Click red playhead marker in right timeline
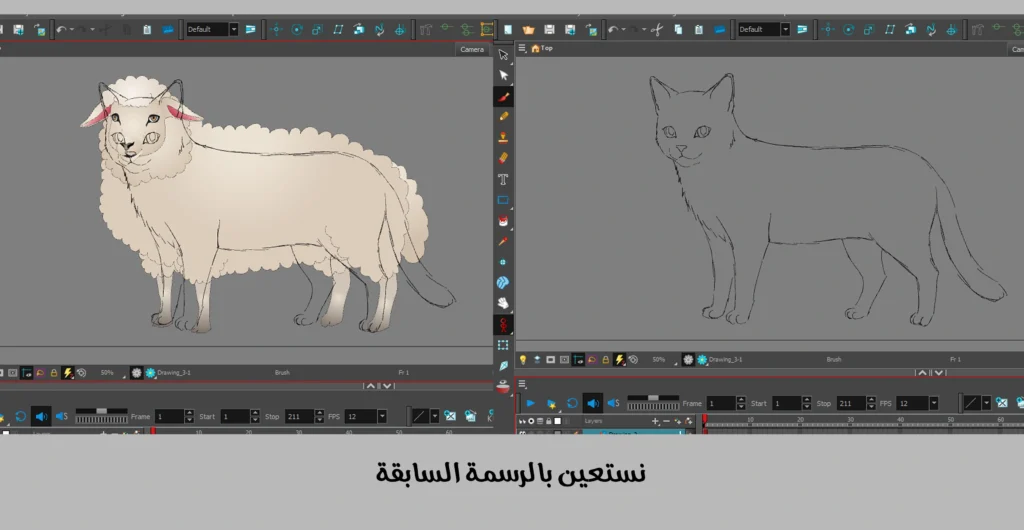The height and width of the screenshot is (530, 1024). pyautogui.click(x=705, y=420)
